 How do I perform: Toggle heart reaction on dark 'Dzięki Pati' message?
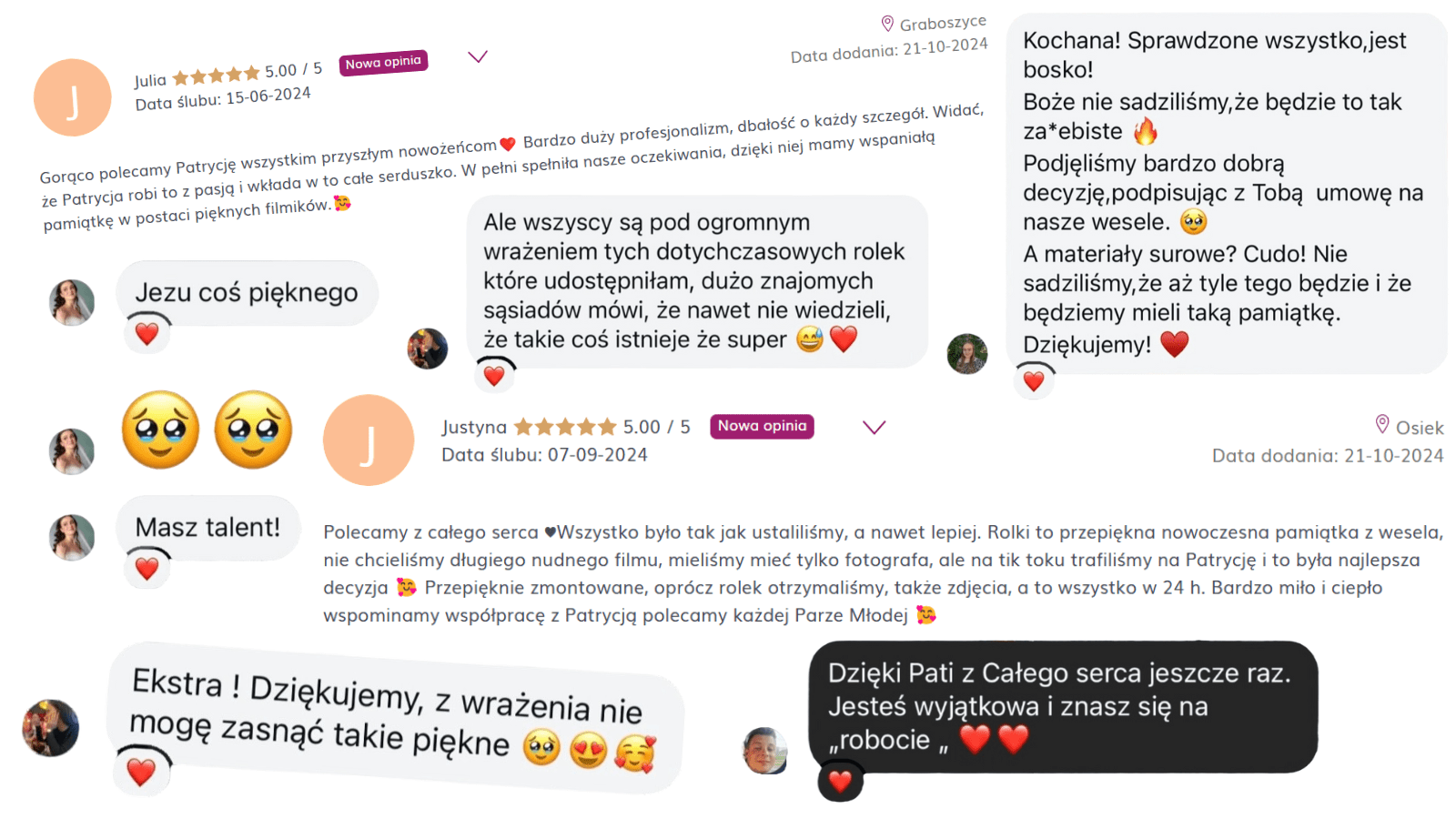tap(840, 781)
